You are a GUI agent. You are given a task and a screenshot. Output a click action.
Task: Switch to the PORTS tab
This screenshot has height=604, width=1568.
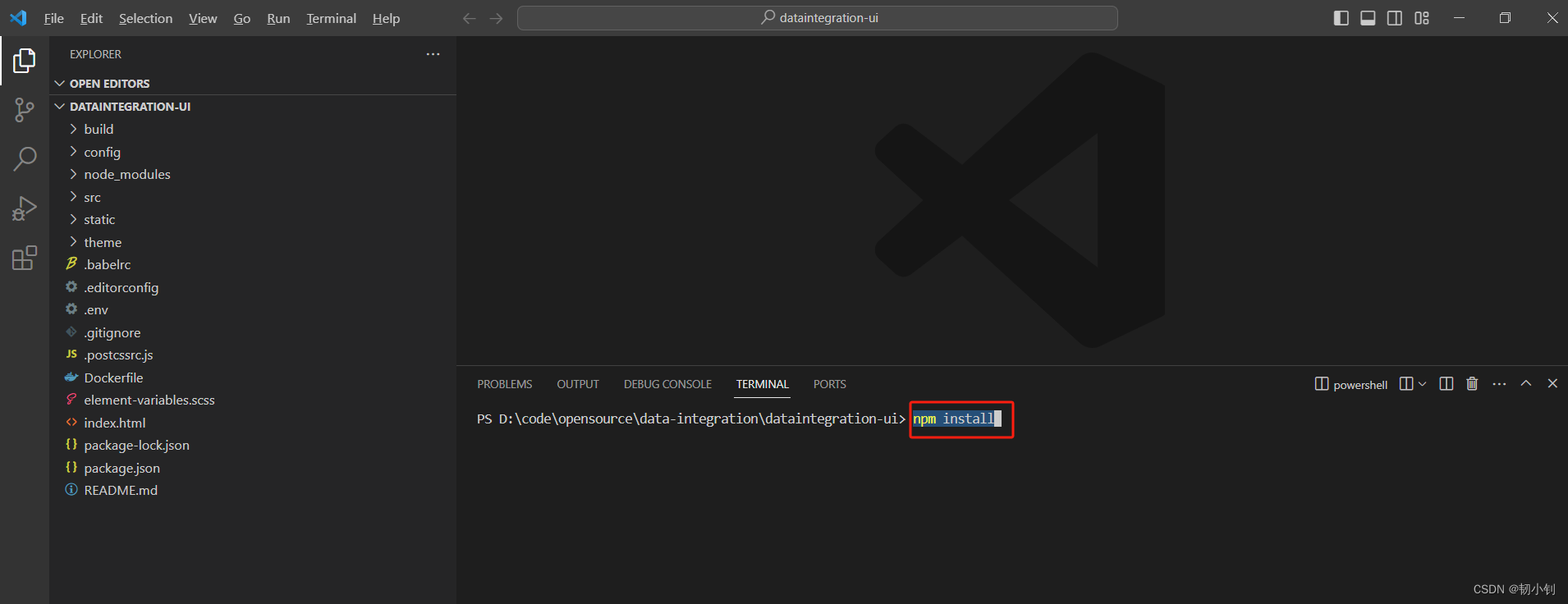[829, 384]
